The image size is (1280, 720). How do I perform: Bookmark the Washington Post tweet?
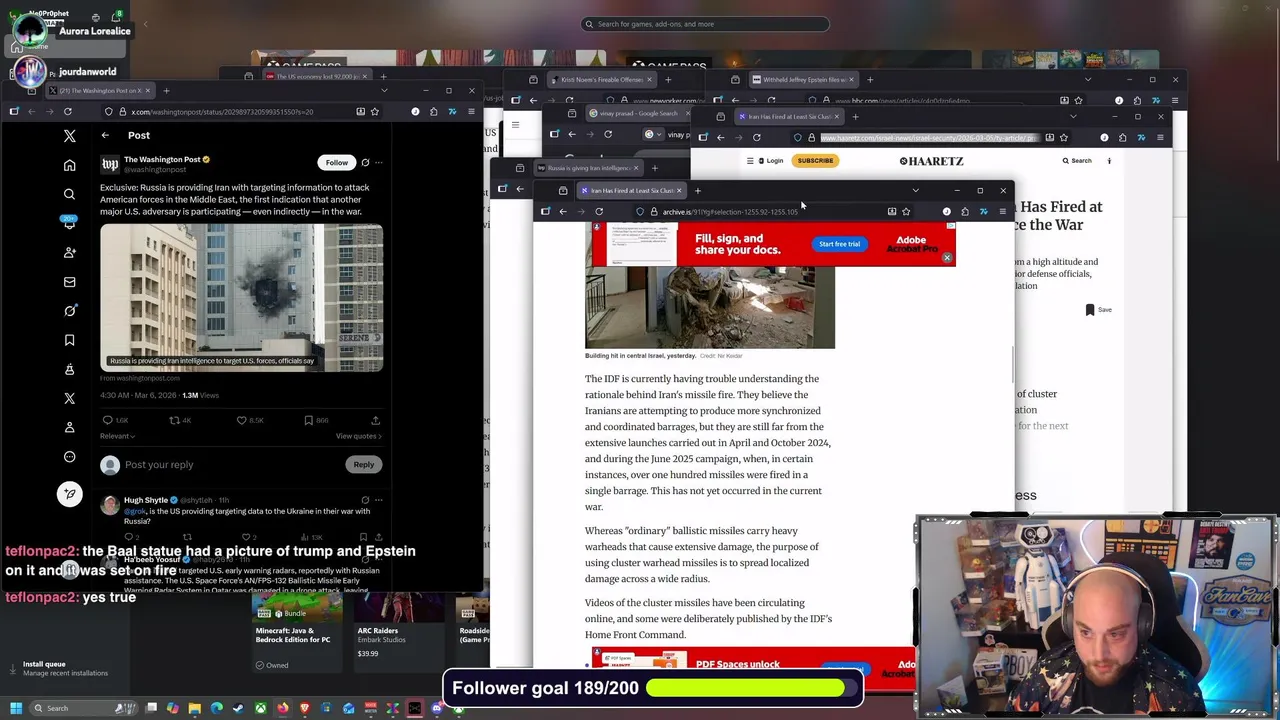click(308, 420)
